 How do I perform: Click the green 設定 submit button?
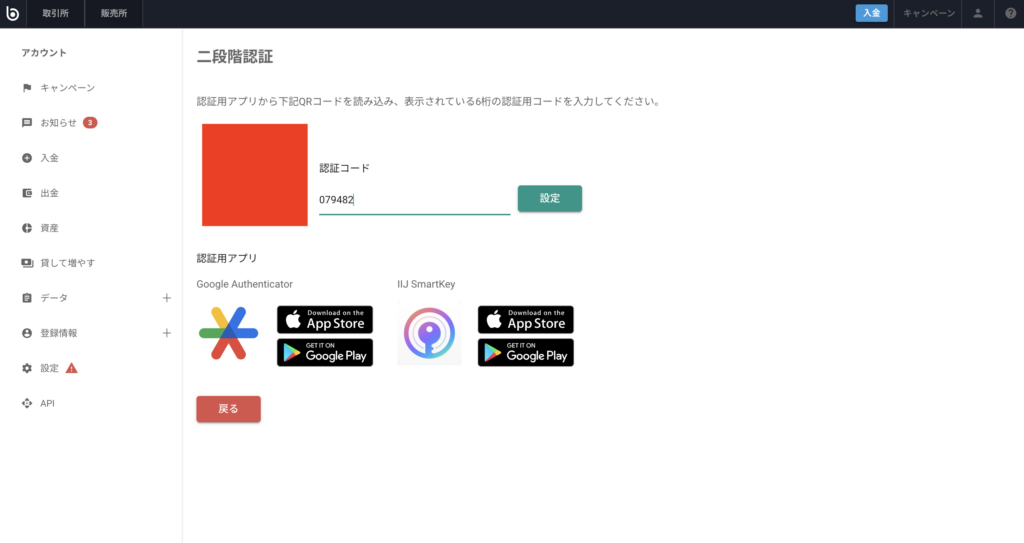[x=550, y=199]
